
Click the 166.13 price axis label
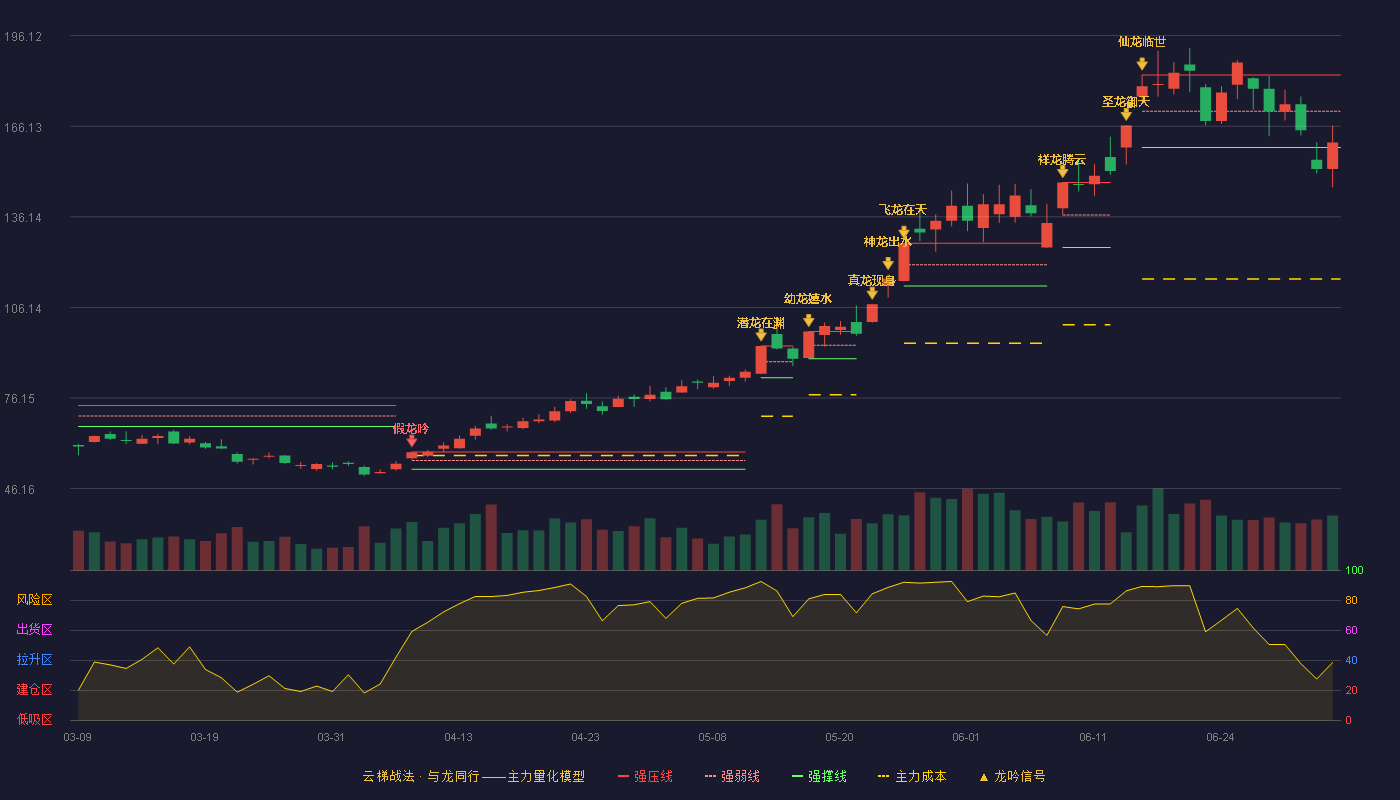(23, 128)
